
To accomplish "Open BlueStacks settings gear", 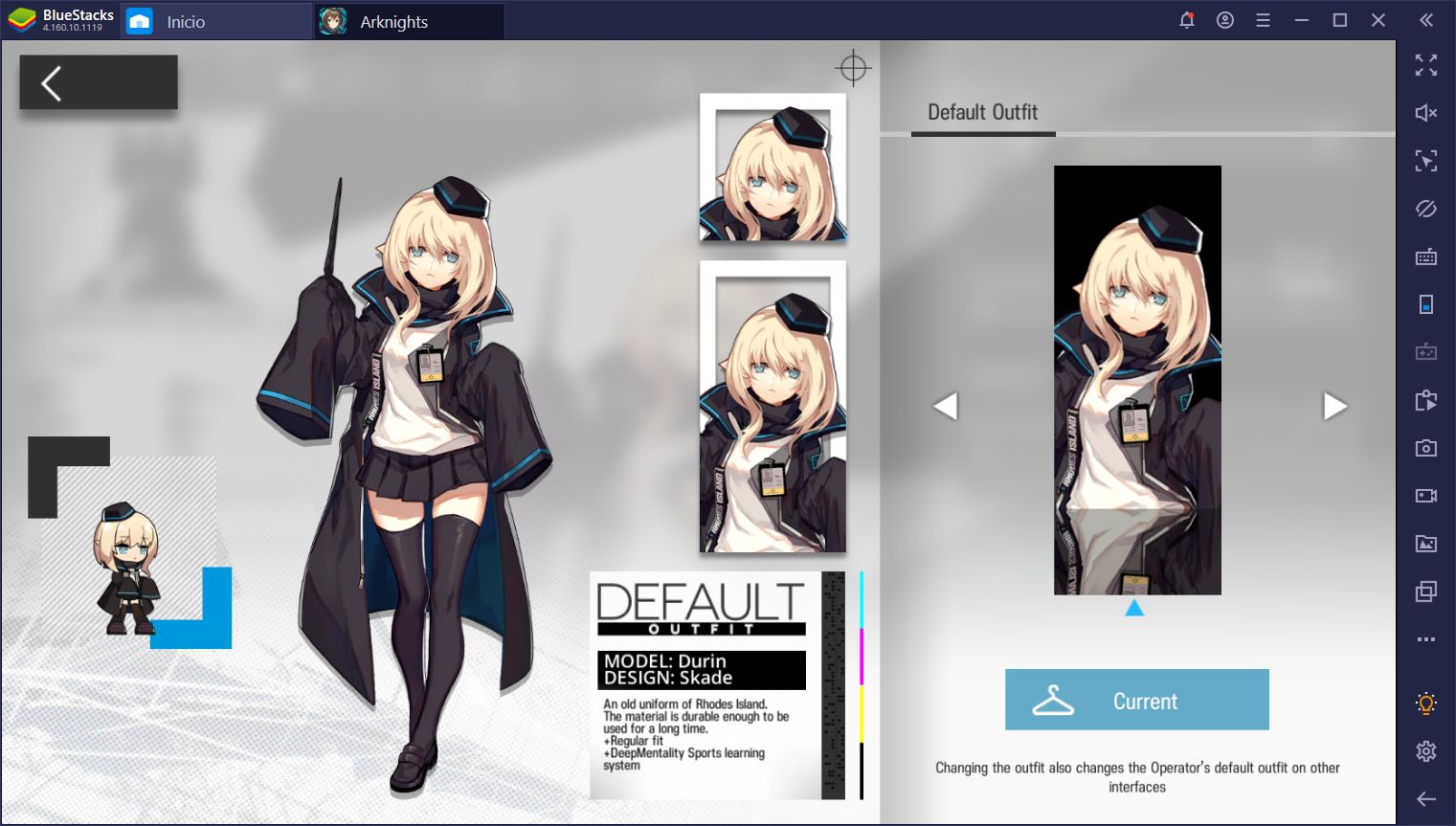I will click(x=1426, y=751).
